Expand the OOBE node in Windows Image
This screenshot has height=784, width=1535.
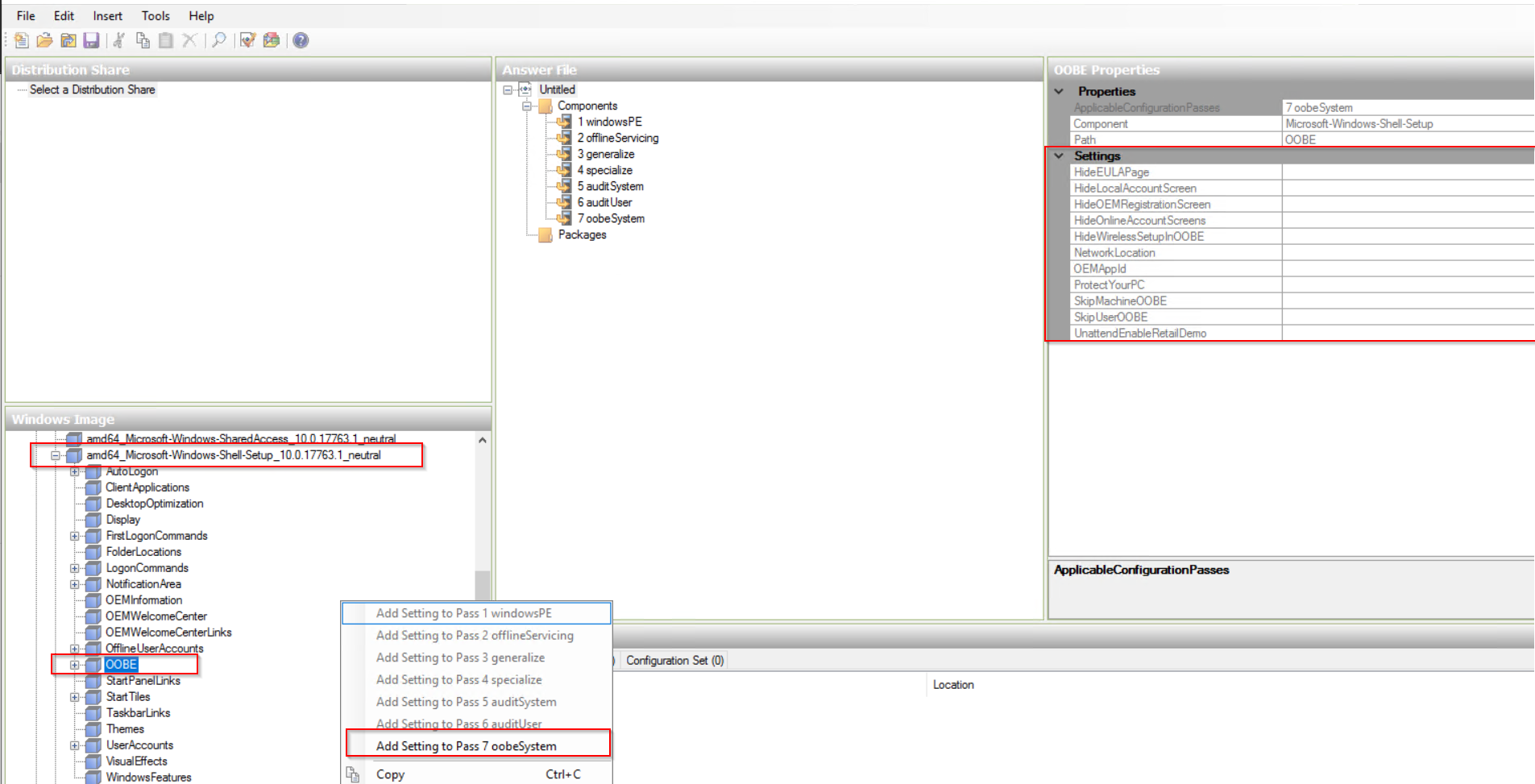click(74, 665)
